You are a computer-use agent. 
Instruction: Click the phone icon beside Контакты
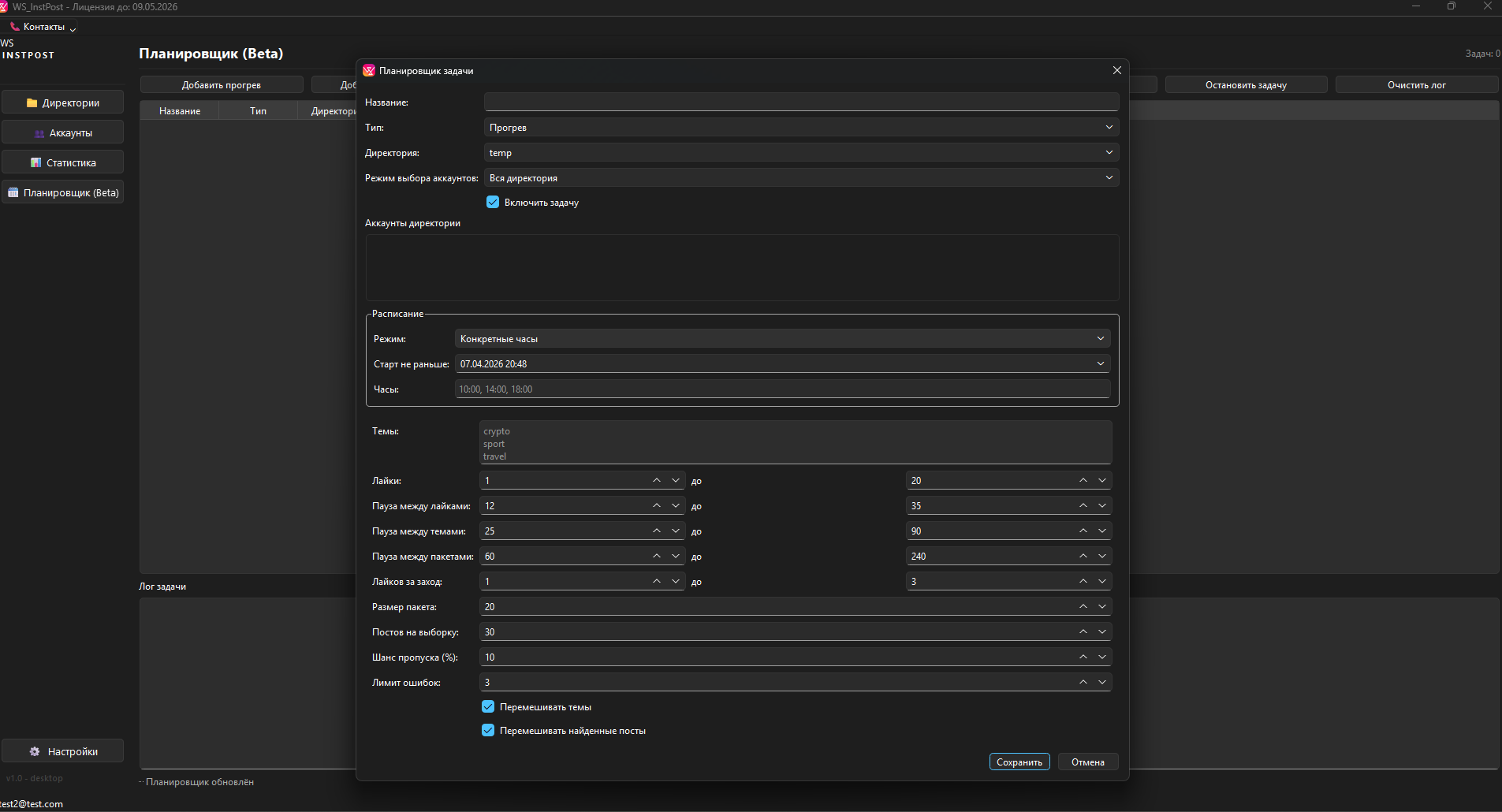coord(14,27)
